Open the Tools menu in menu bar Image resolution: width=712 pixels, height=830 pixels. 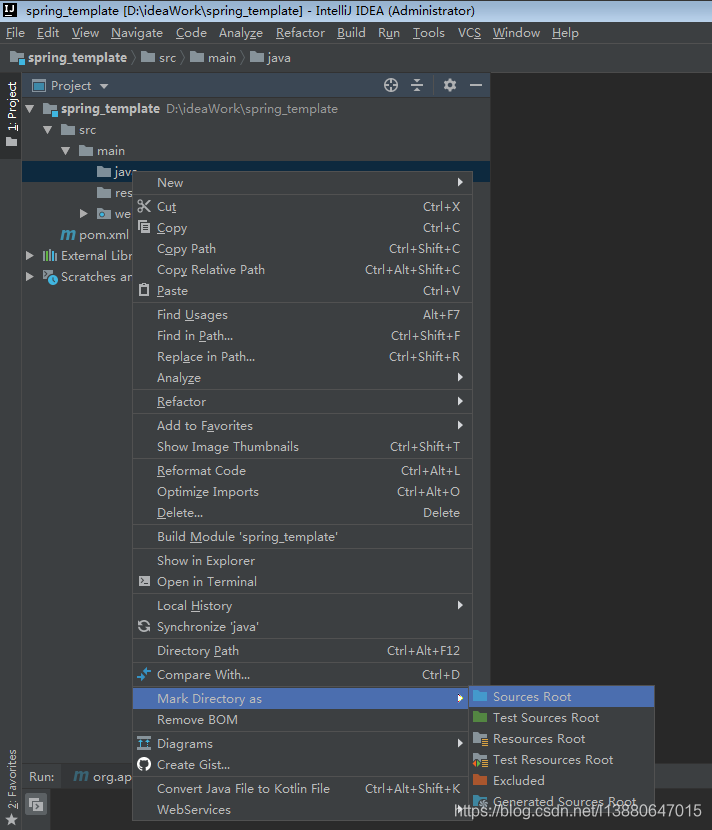429,33
